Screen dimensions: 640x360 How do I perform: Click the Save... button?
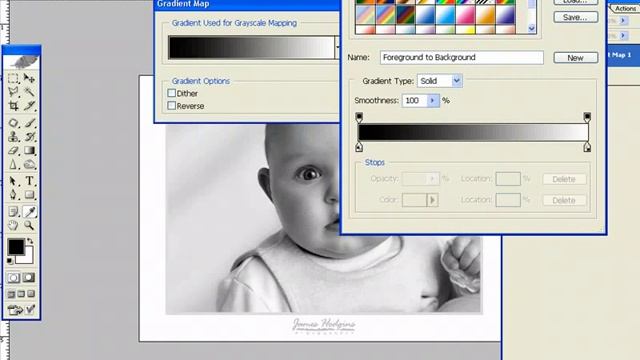pyautogui.click(x=576, y=17)
